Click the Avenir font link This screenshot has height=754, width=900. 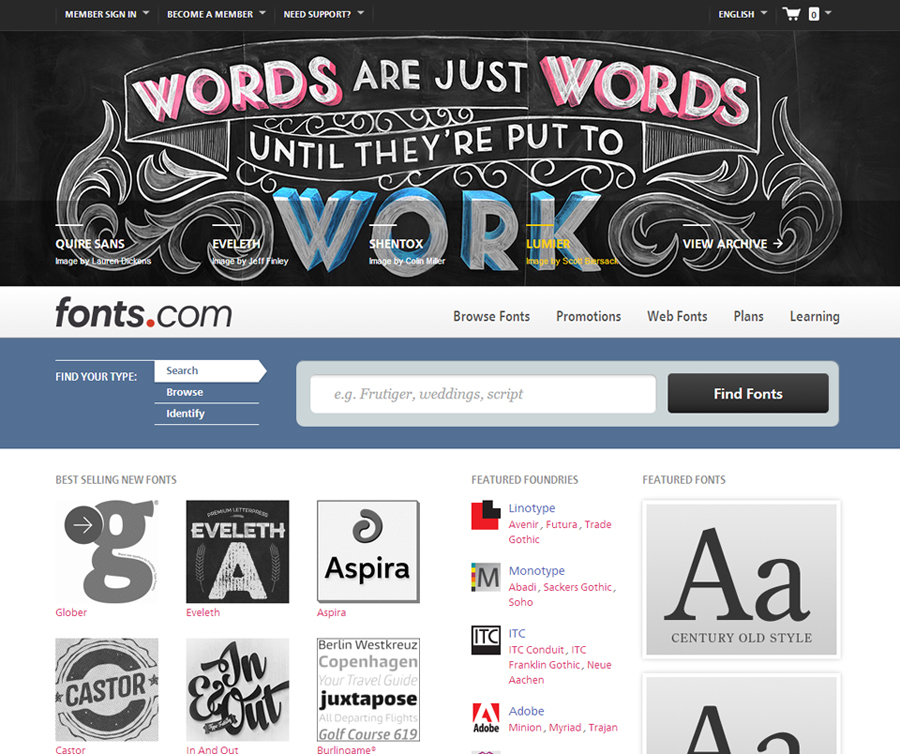(x=523, y=524)
